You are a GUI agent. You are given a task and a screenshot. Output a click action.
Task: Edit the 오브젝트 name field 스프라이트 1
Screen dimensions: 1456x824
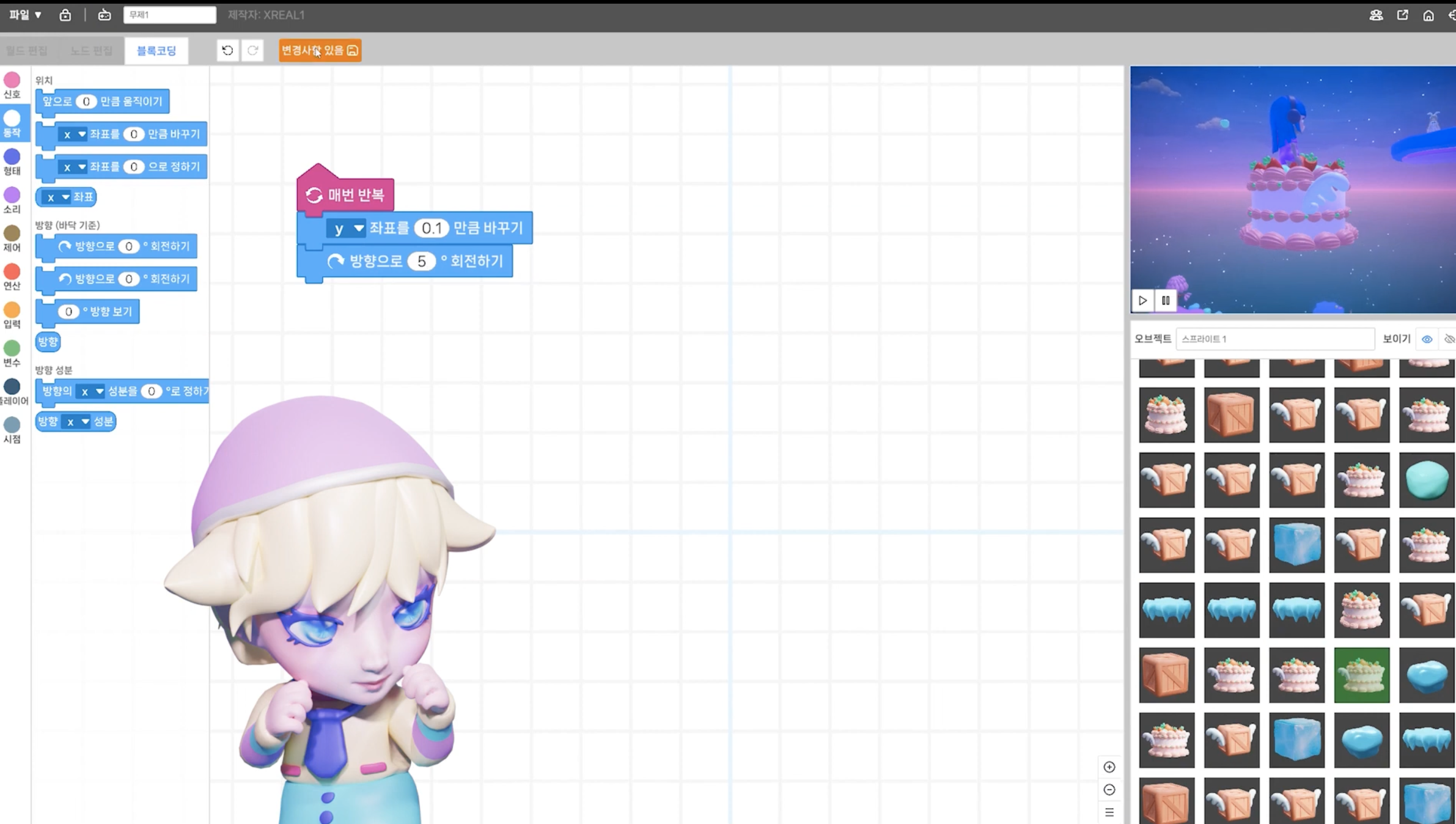pos(1275,339)
